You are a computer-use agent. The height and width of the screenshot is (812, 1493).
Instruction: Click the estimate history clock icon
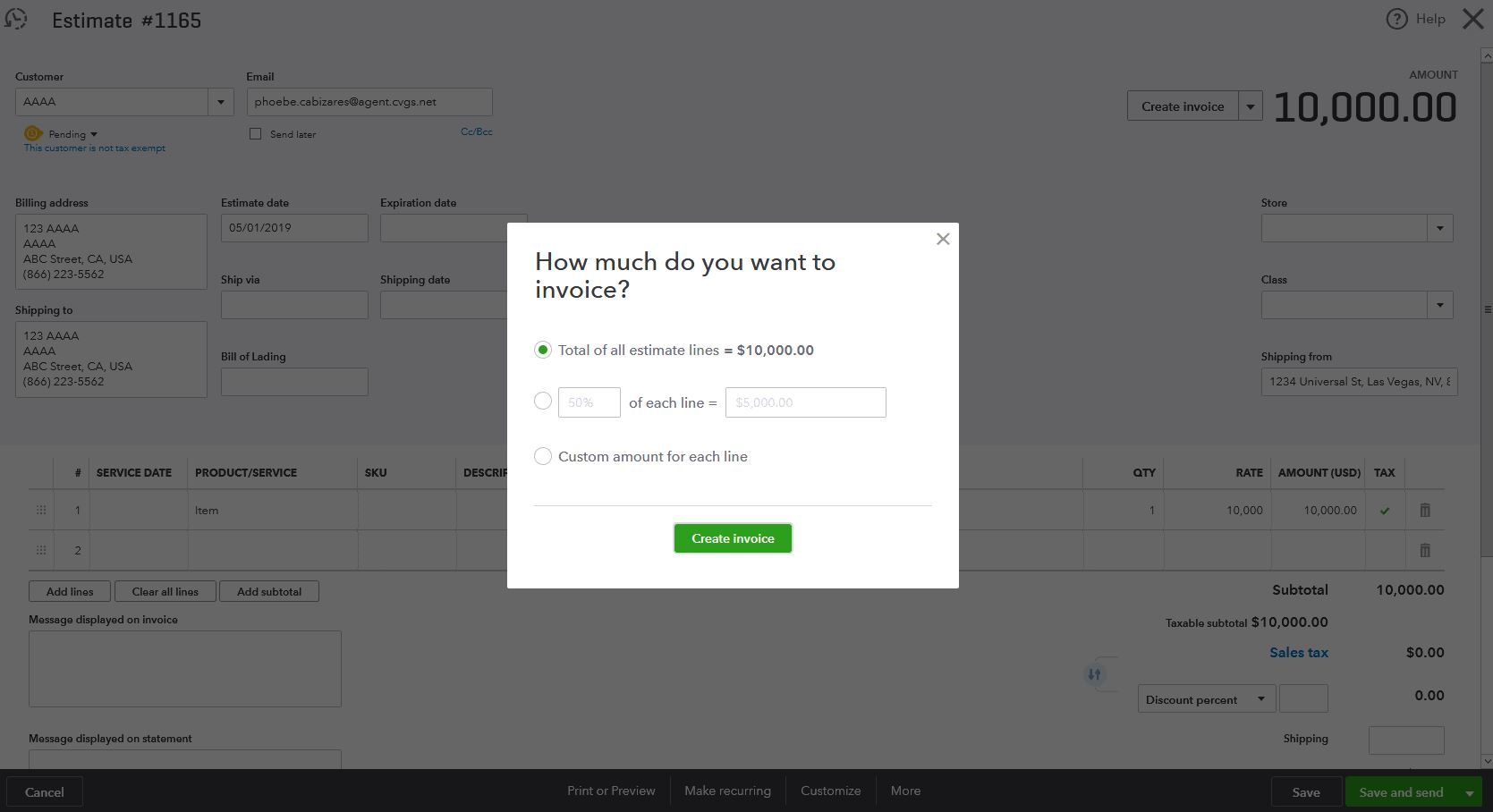point(15,18)
